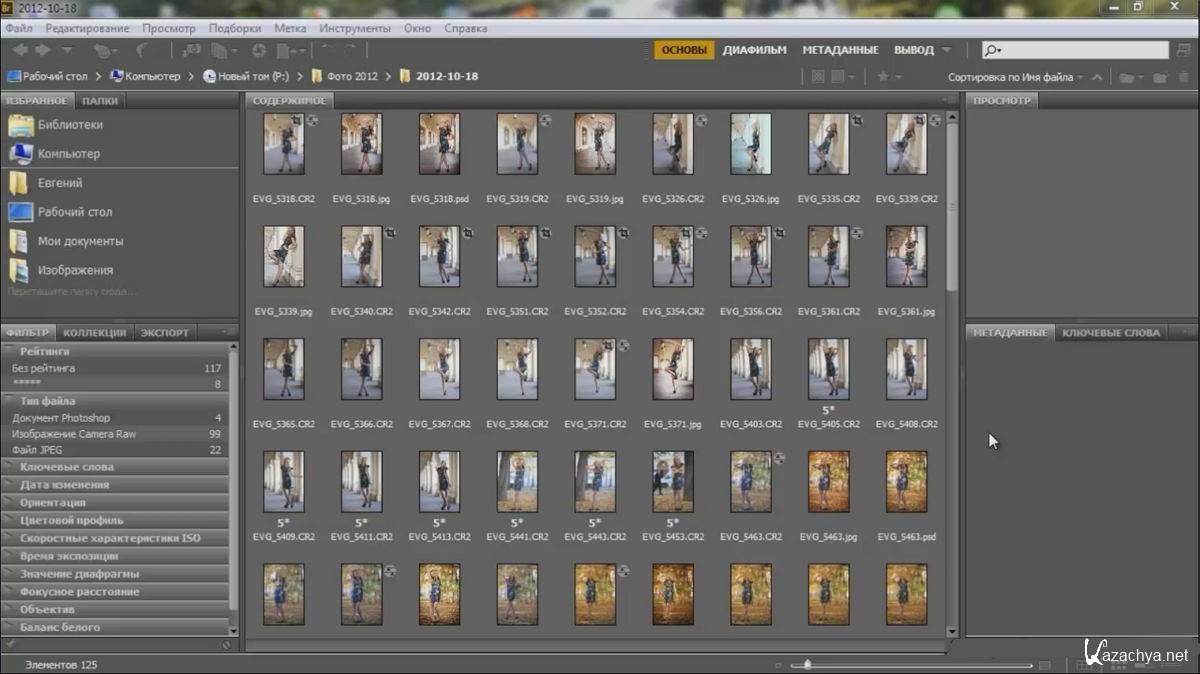Switch to the Коллекции tab
Viewport: 1200px width, 674px height.
coord(94,333)
